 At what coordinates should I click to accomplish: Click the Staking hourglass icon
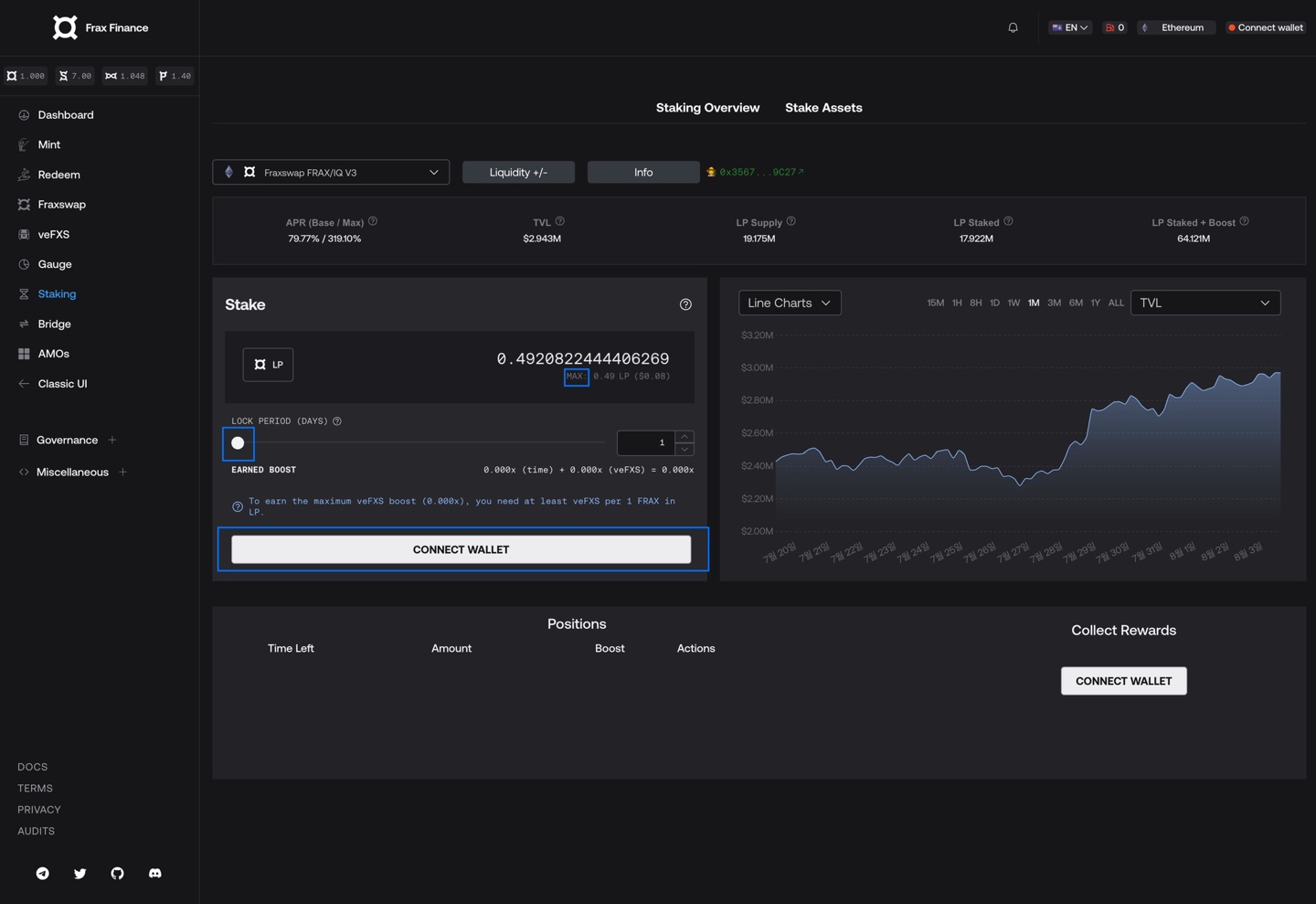(x=24, y=294)
